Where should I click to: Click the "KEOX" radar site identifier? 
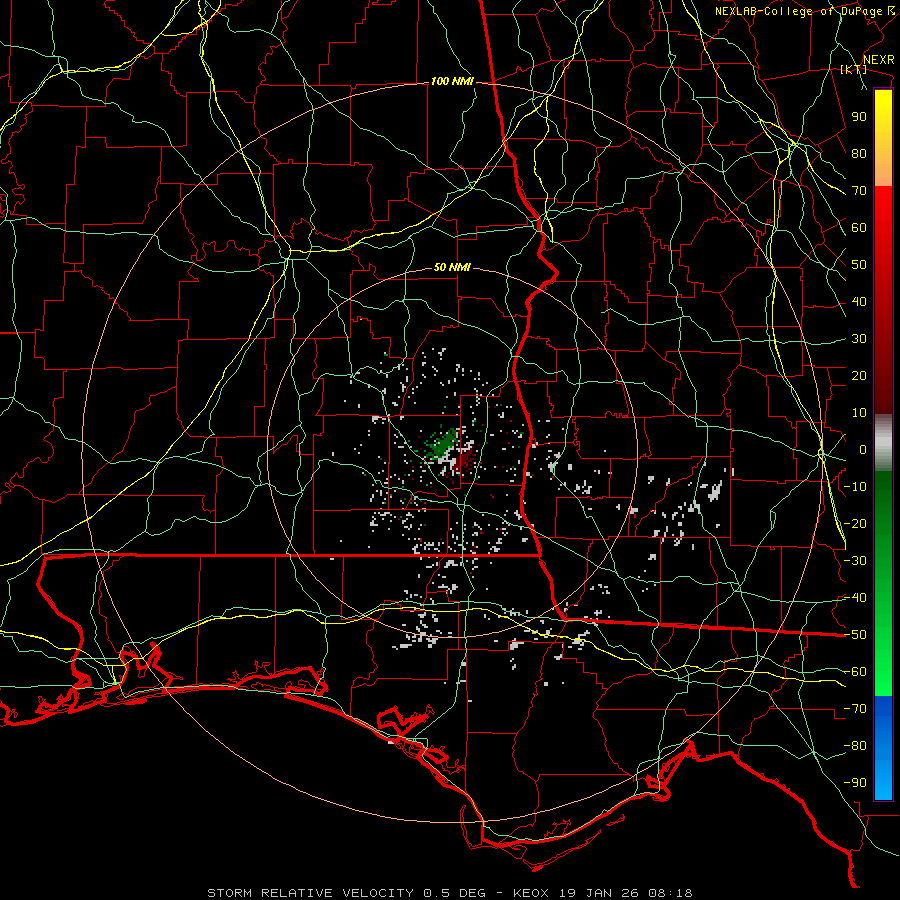[531, 893]
